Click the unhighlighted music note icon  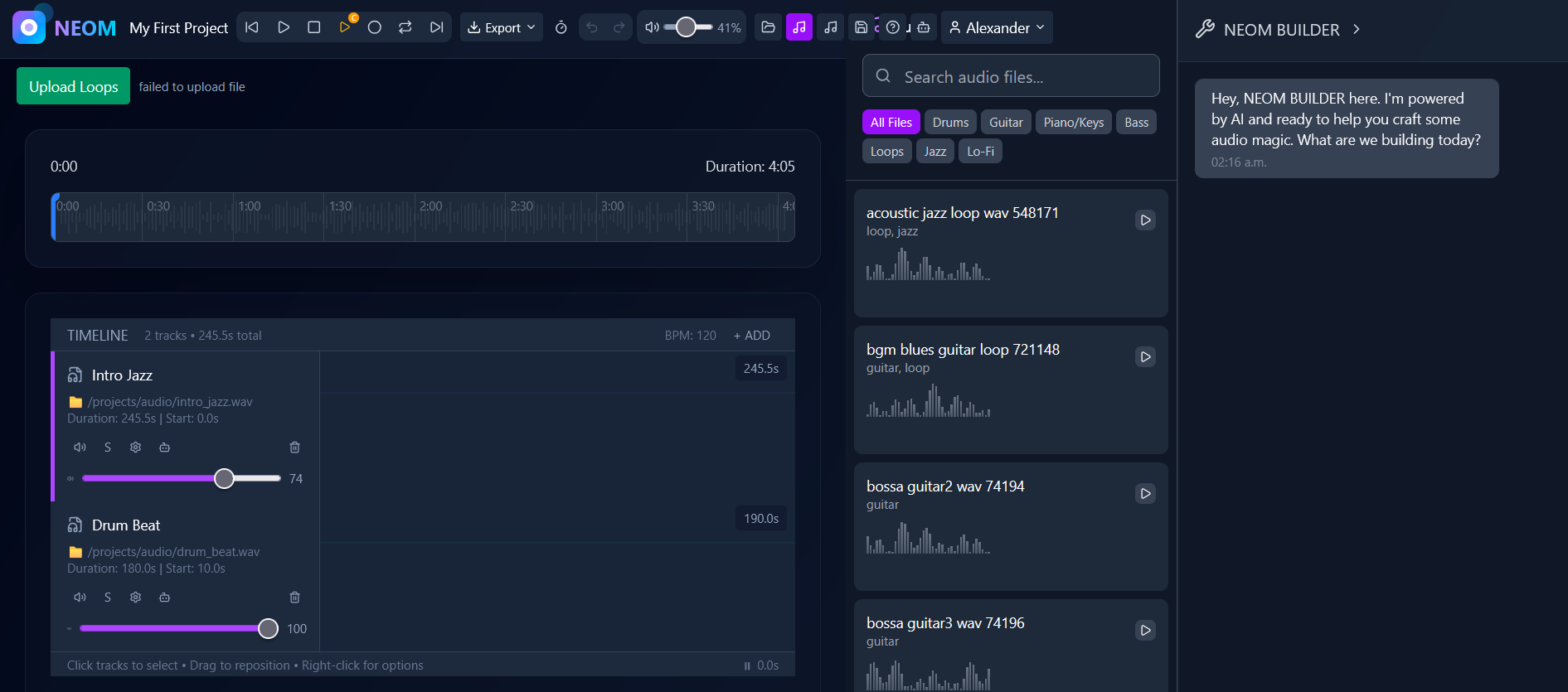pyautogui.click(x=831, y=27)
